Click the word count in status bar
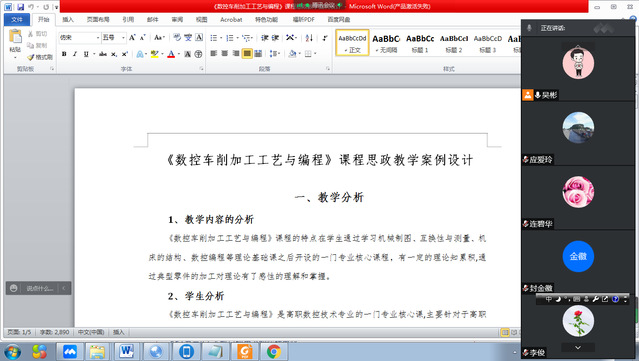 pyautogui.click(x=54, y=332)
